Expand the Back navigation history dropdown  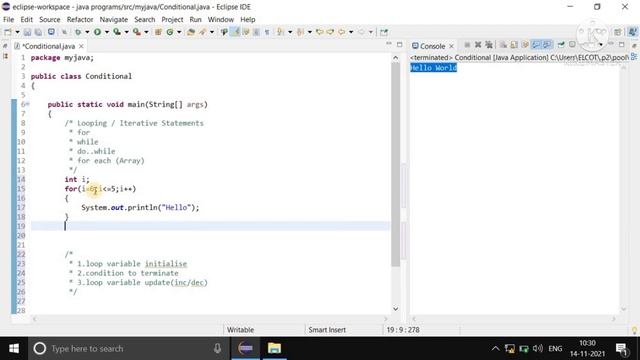point(351,32)
